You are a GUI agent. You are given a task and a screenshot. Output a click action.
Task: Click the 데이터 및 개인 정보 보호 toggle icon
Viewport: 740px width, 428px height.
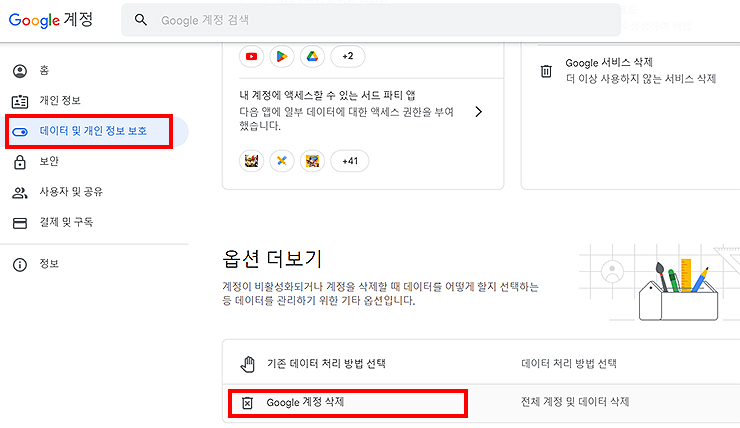click(20, 132)
